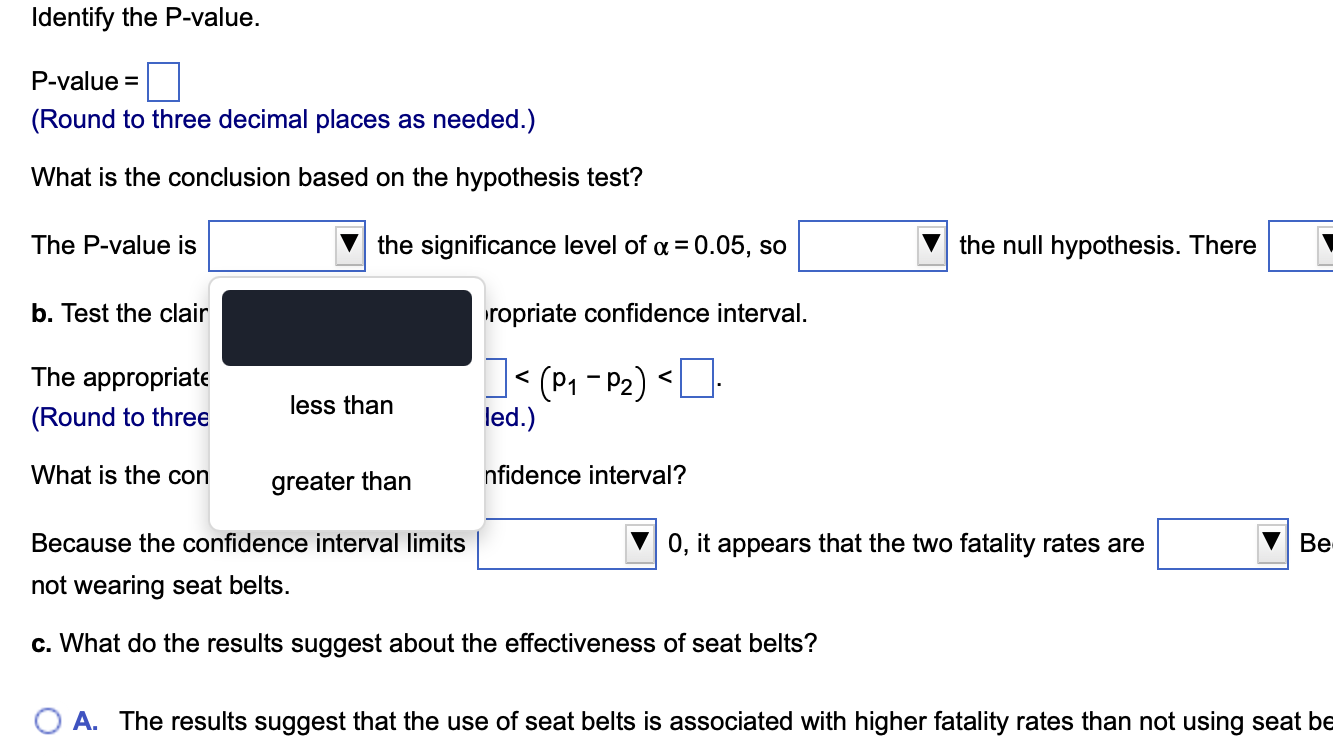
Task: Click the lower bound box left of (p1 - p2)
Action: (x=497, y=377)
